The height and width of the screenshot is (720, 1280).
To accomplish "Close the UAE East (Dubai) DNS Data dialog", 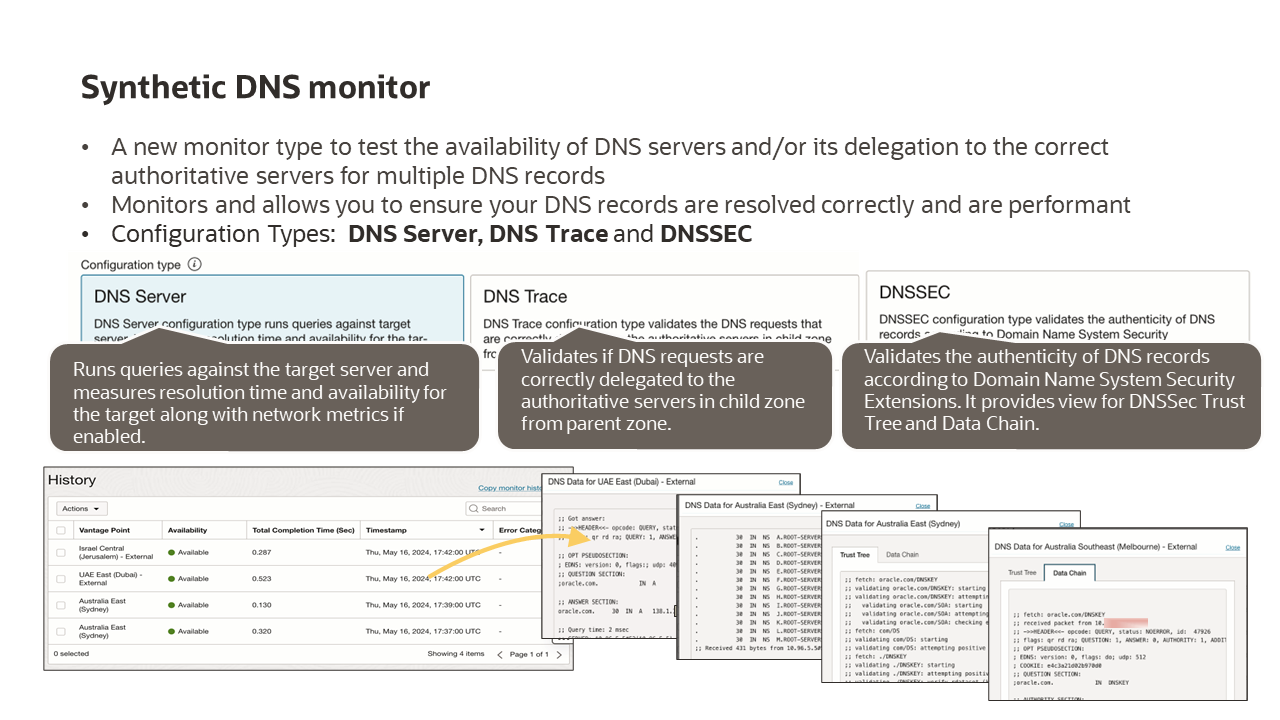I will [786, 482].
